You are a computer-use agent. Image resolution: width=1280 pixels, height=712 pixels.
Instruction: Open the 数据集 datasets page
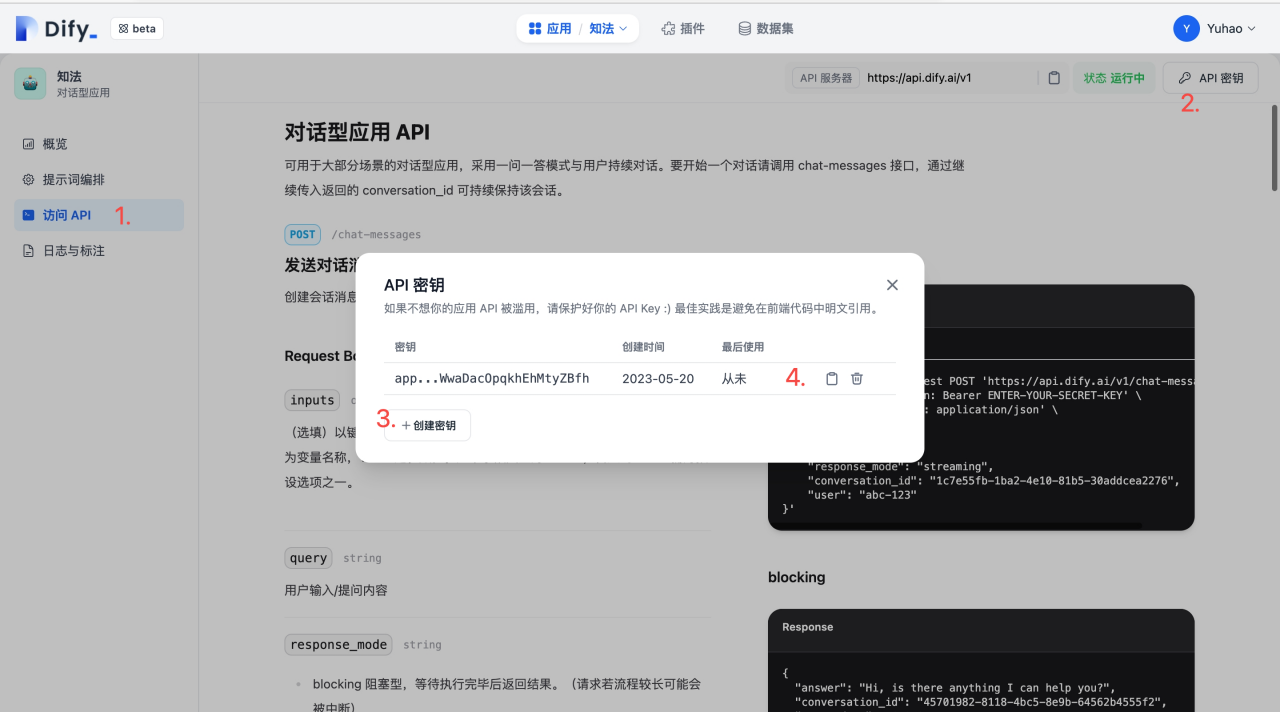click(x=765, y=28)
